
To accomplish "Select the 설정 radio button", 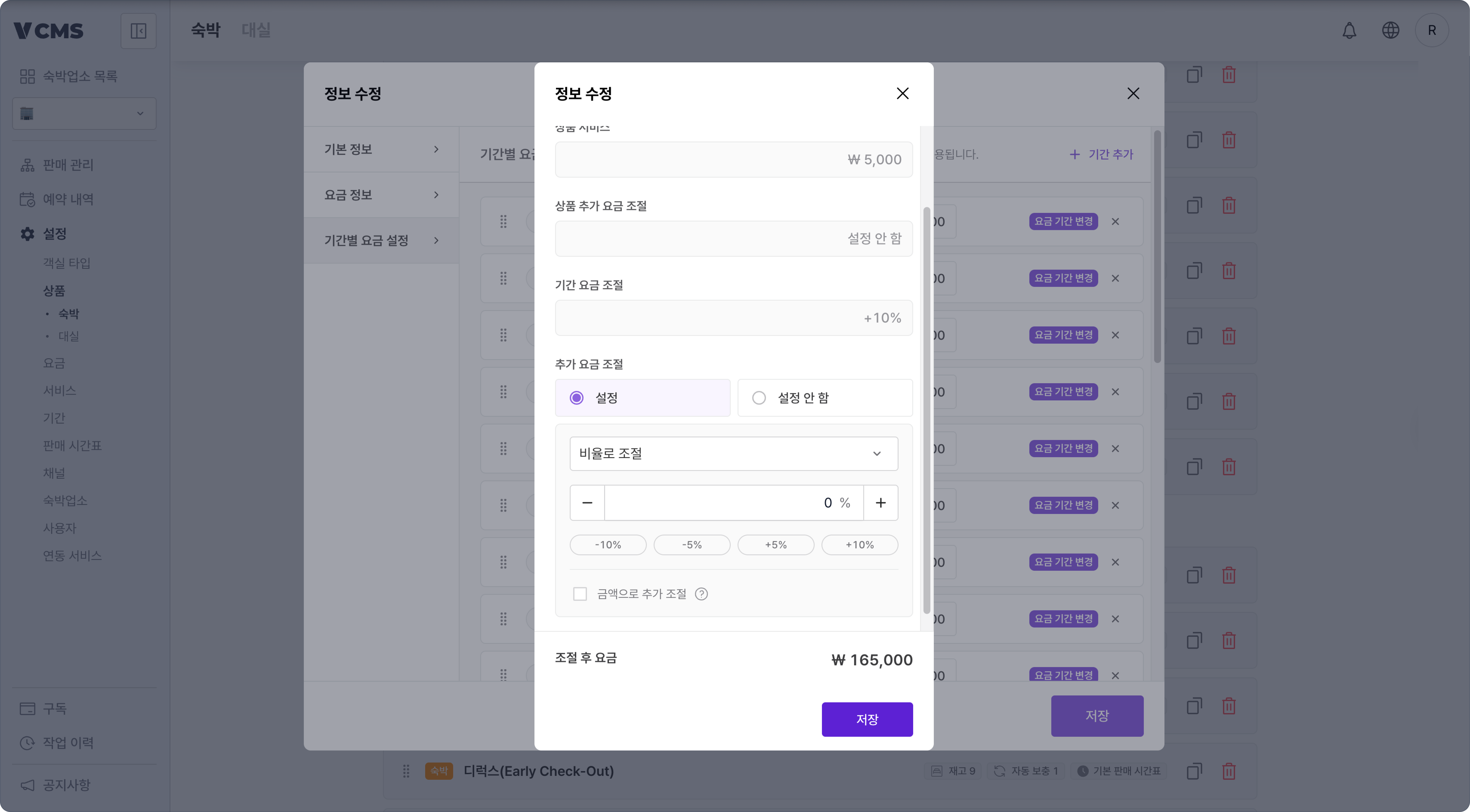I will point(576,397).
